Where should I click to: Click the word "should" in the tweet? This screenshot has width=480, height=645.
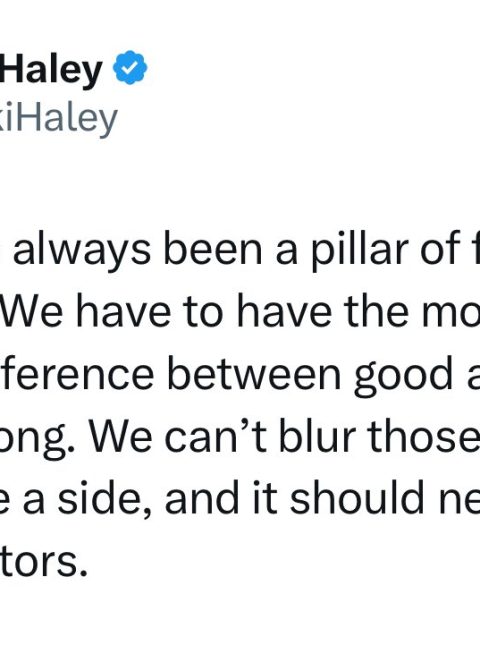pyautogui.click(x=357, y=497)
